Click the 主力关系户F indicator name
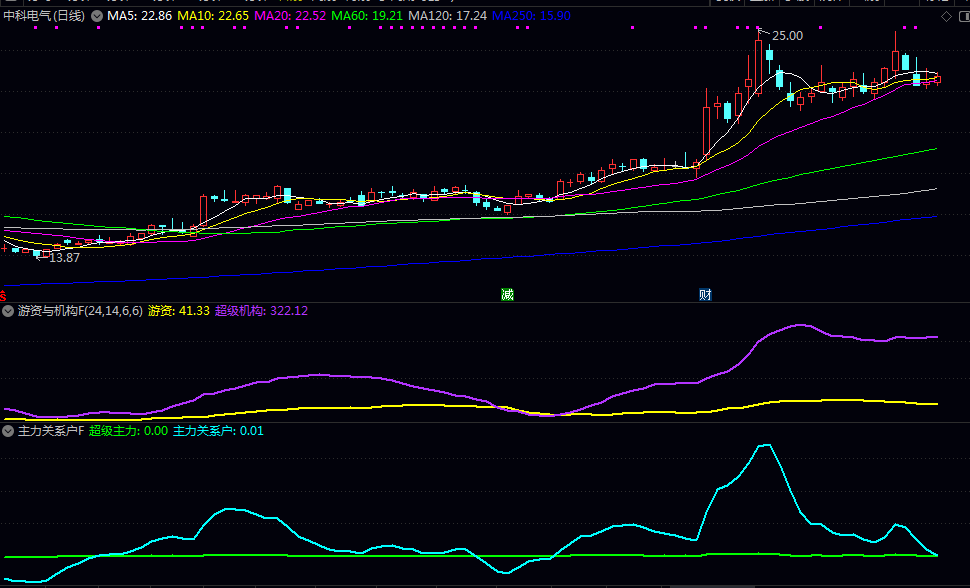970x588 pixels. pyautogui.click(x=51, y=431)
